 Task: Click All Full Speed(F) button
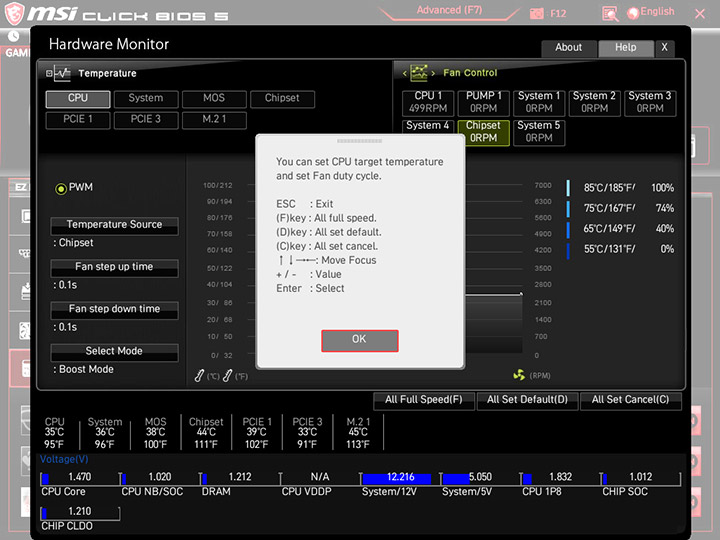(x=423, y=400)
